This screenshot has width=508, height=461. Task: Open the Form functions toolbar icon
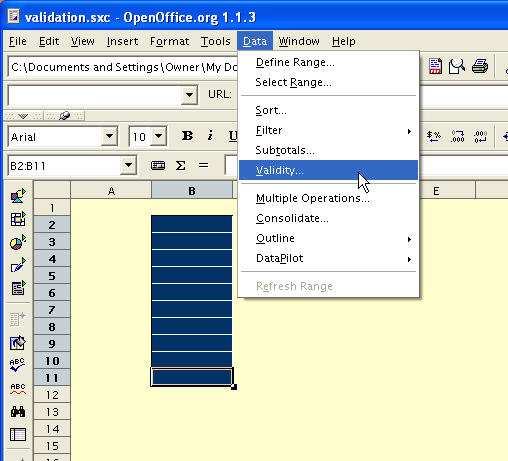coord(18,288)
